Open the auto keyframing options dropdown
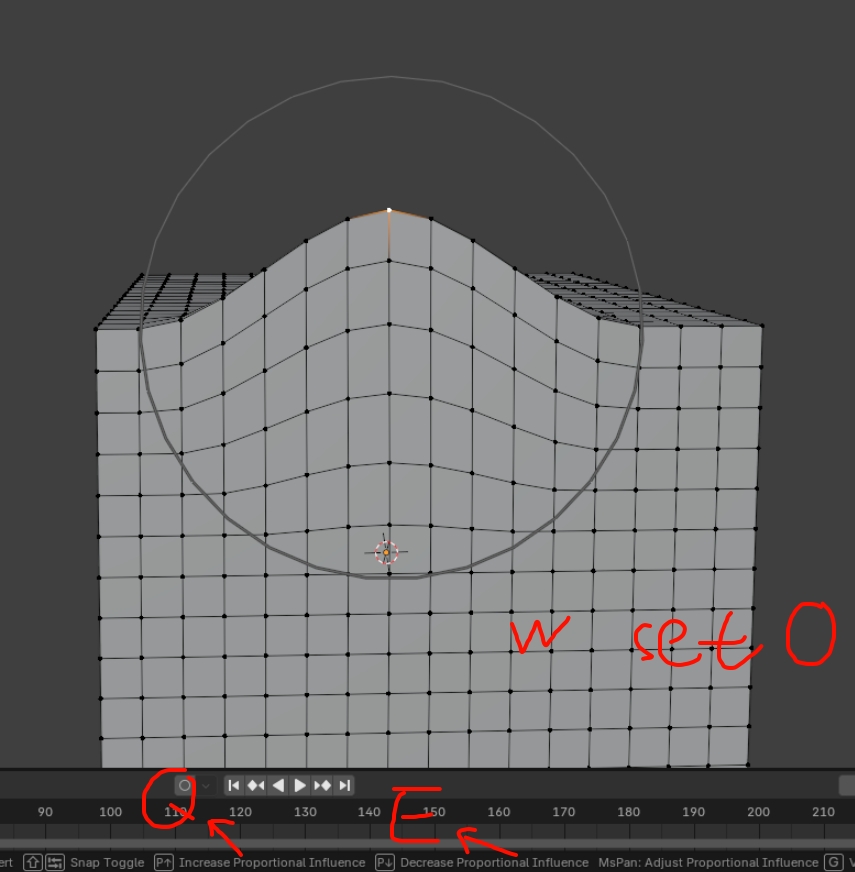855x872 pixels. coord(206,785)
